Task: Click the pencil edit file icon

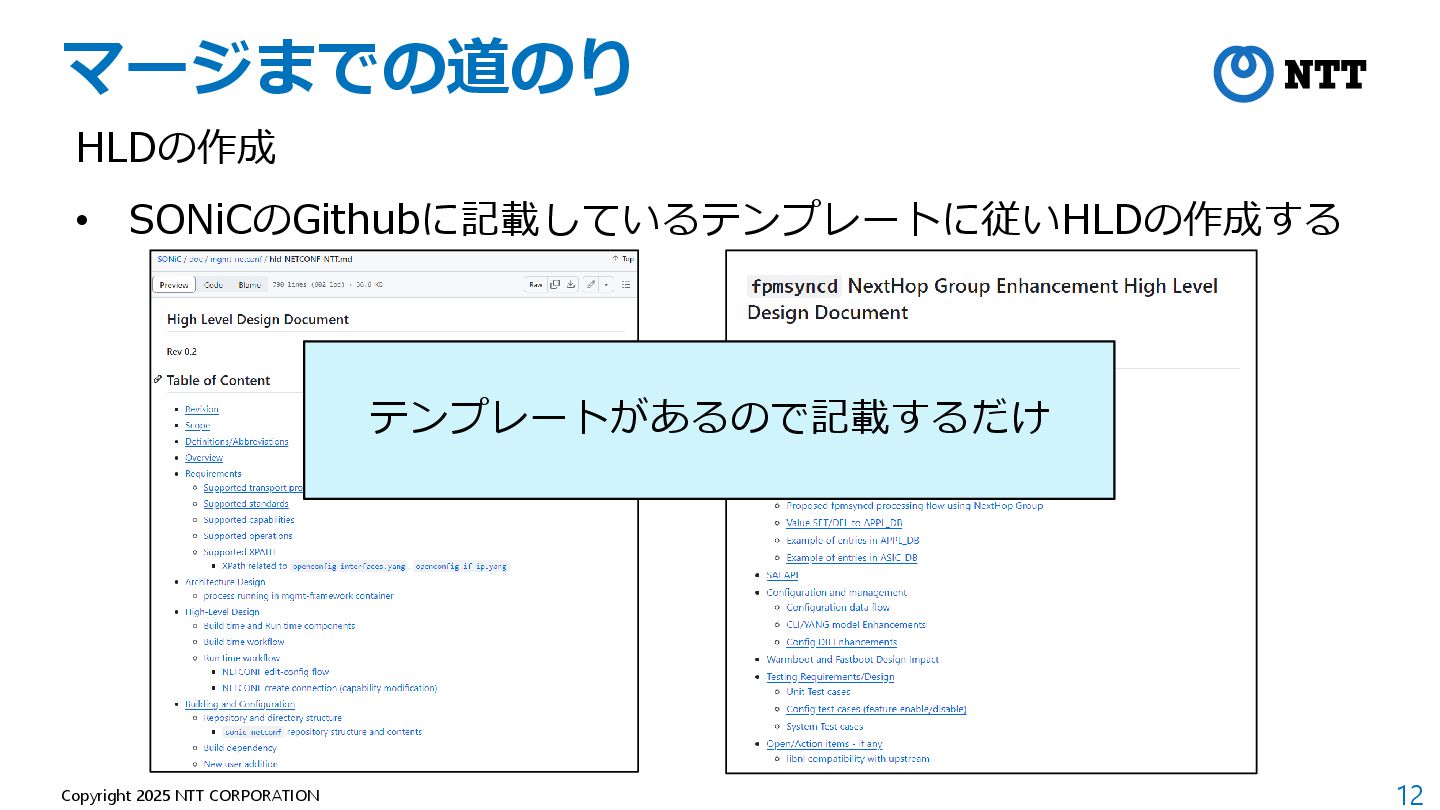Action: click(592, 284)
